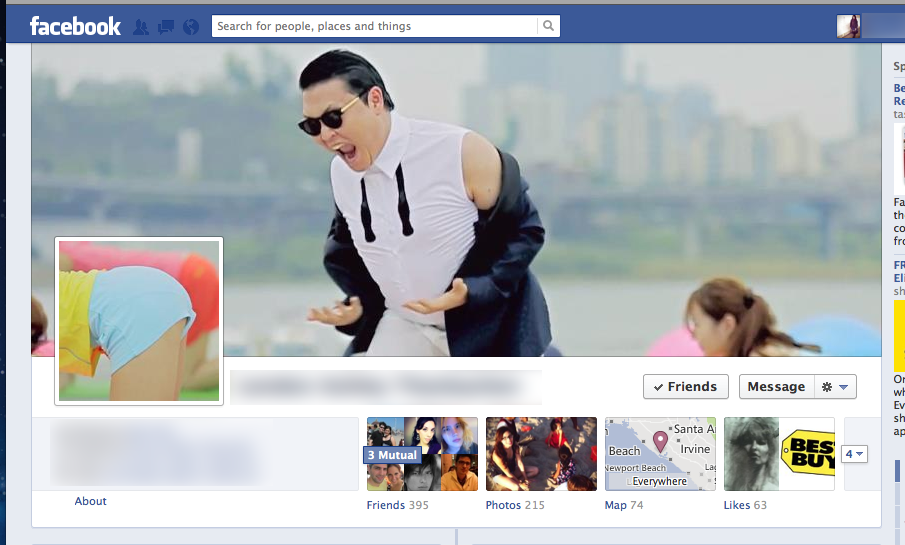This screenshot has width=905, height=545.
Task: Open the friend requests icon
Action: (x=141, y=27)
